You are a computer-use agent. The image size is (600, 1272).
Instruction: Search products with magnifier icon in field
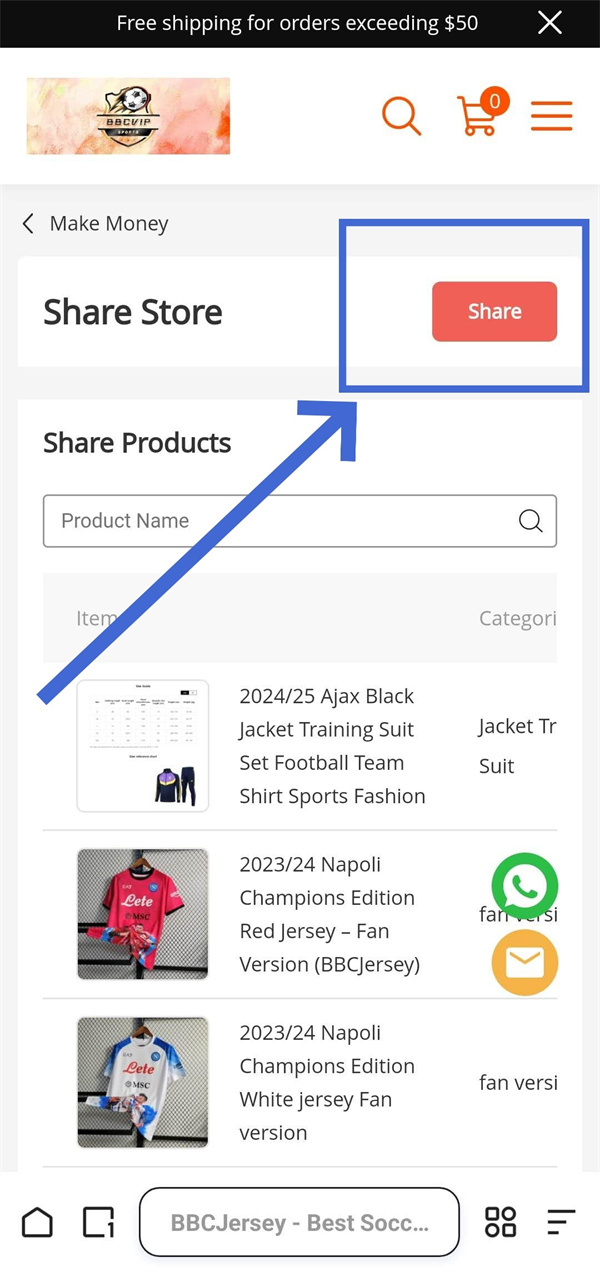click(x=530, y=521)
